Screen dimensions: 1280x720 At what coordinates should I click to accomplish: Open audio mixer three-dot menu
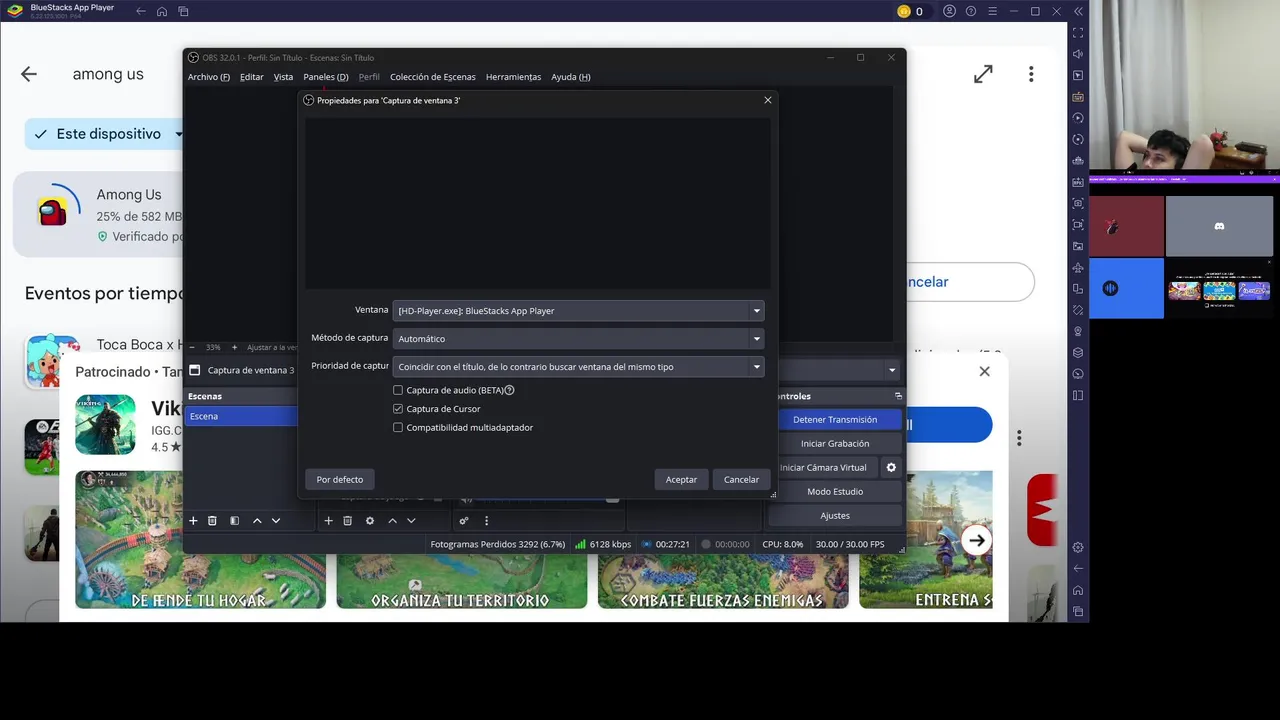(486, 520)
